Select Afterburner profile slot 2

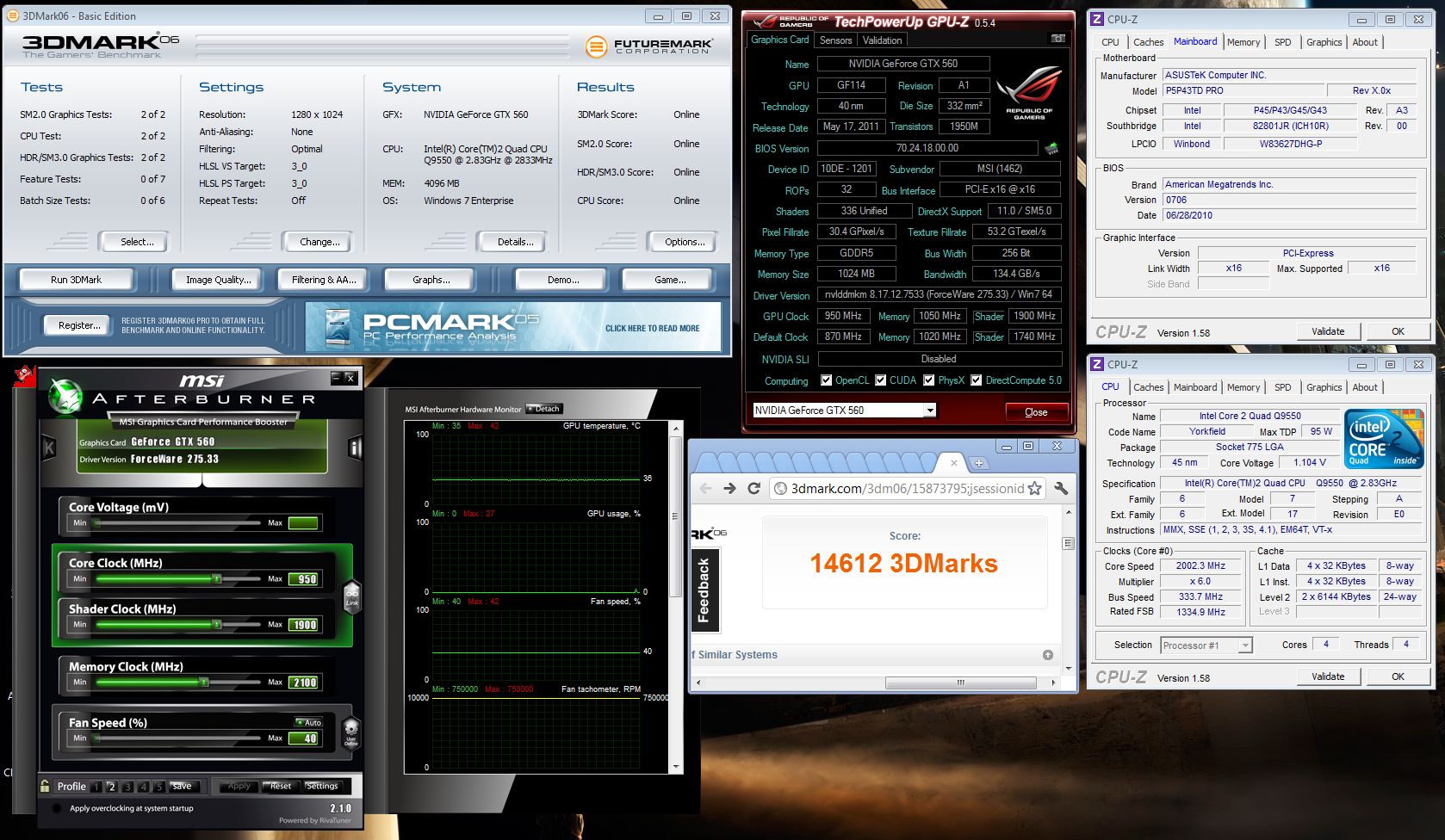(x=111, y=786)
